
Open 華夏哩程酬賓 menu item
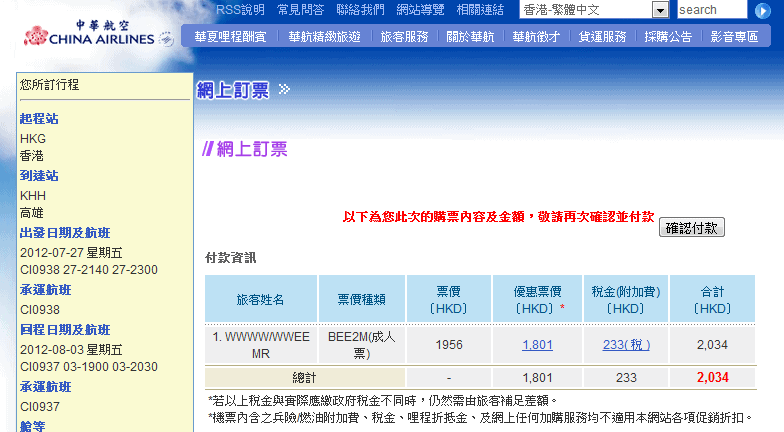point(229,37)
